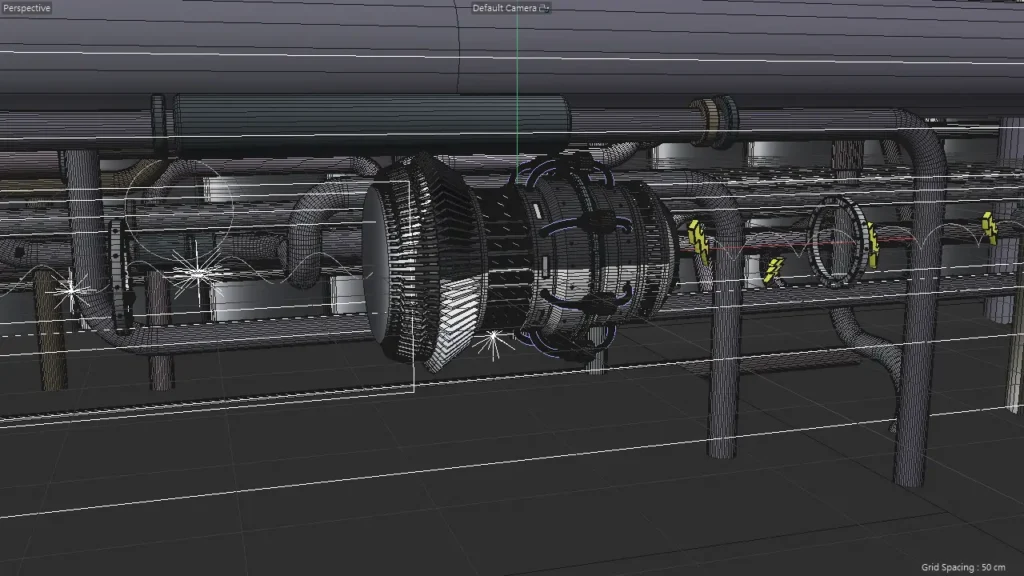Select the bolted flange plate on the left pipe
1024x576 pixels.
tap(122, 275)
